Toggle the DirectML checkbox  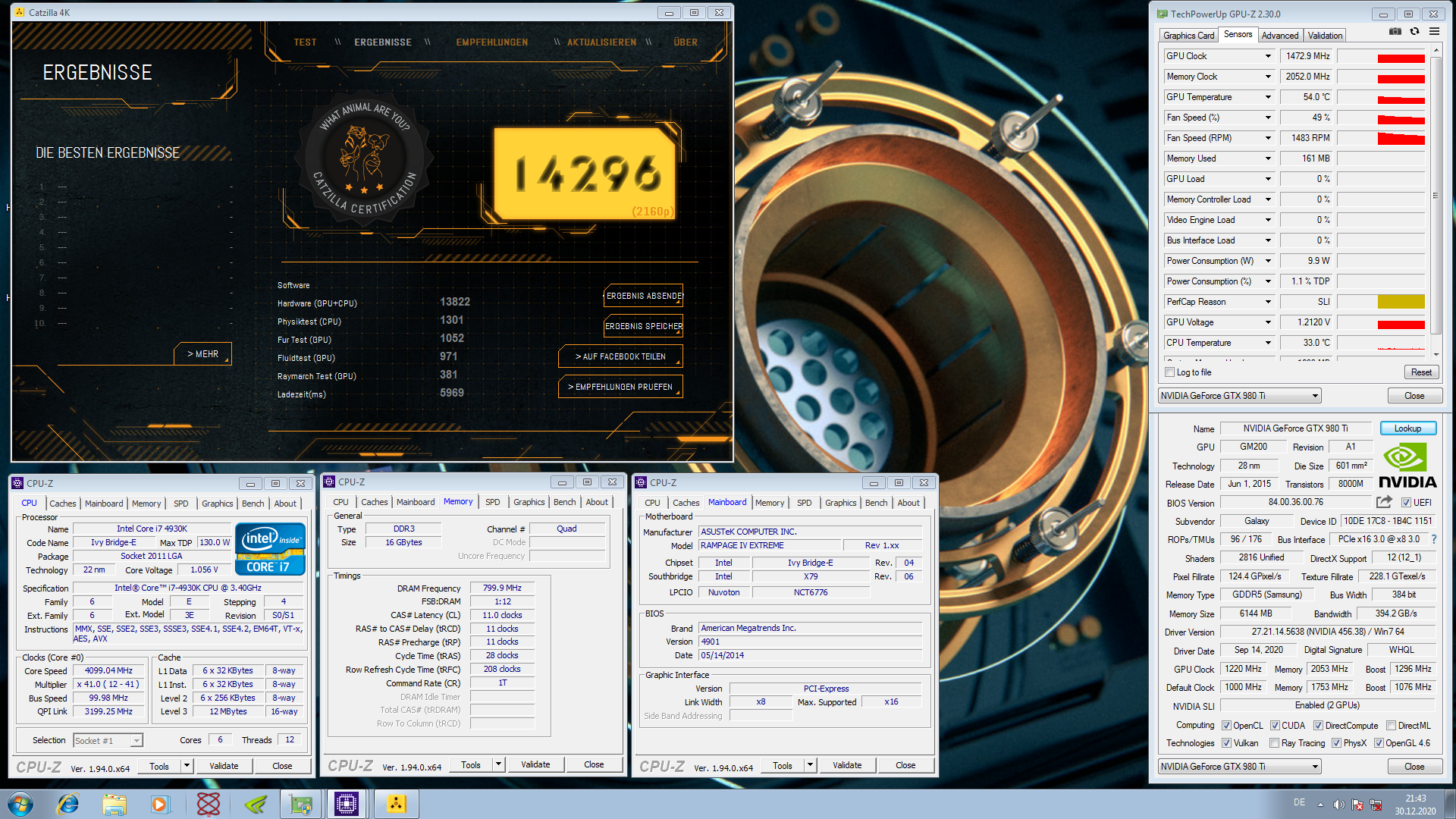pos(1391,726)
